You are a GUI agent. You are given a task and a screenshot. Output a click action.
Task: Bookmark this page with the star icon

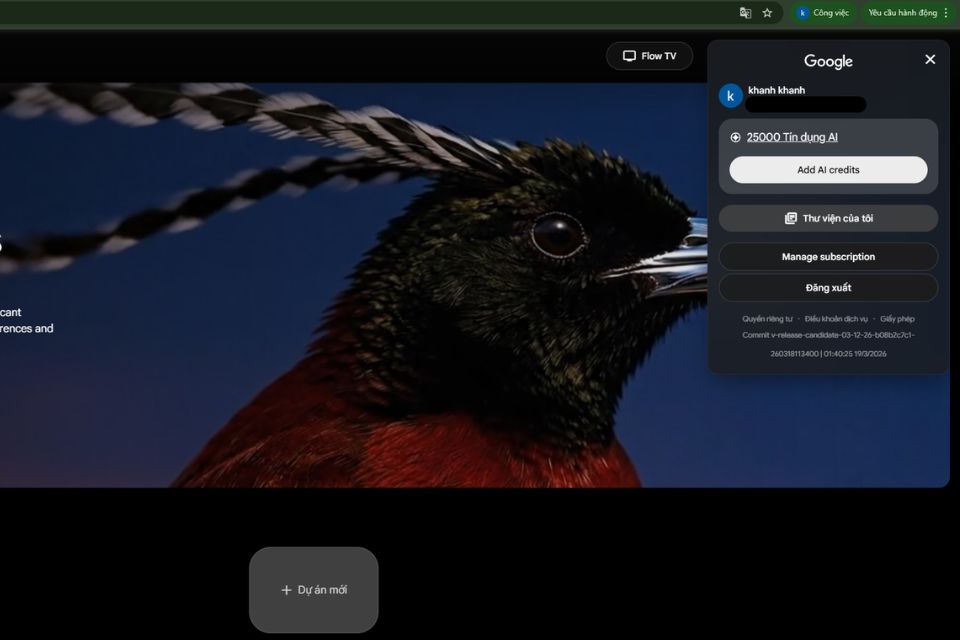point(767,13)
